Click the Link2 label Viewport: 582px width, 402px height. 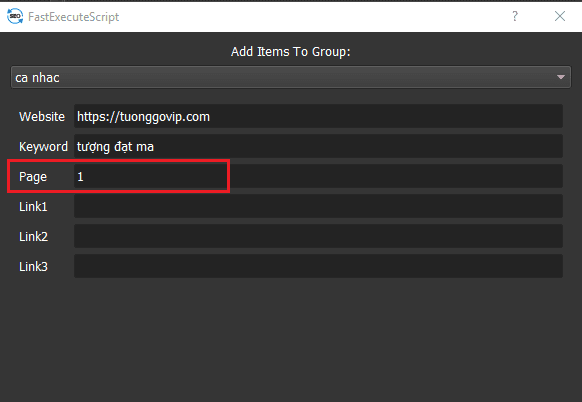pyautogui.click(x=33, y=236)
